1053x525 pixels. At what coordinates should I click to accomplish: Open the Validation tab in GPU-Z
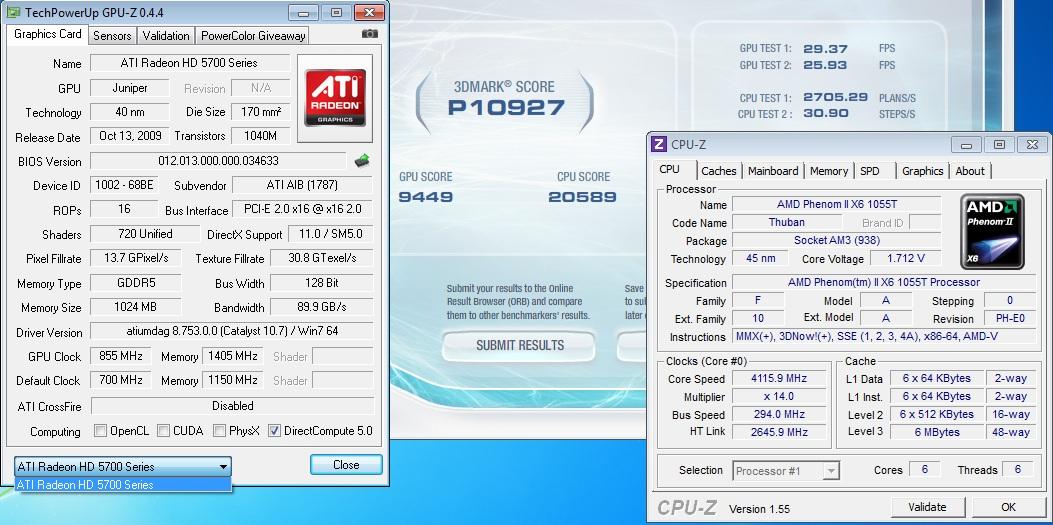coord(166,36)
